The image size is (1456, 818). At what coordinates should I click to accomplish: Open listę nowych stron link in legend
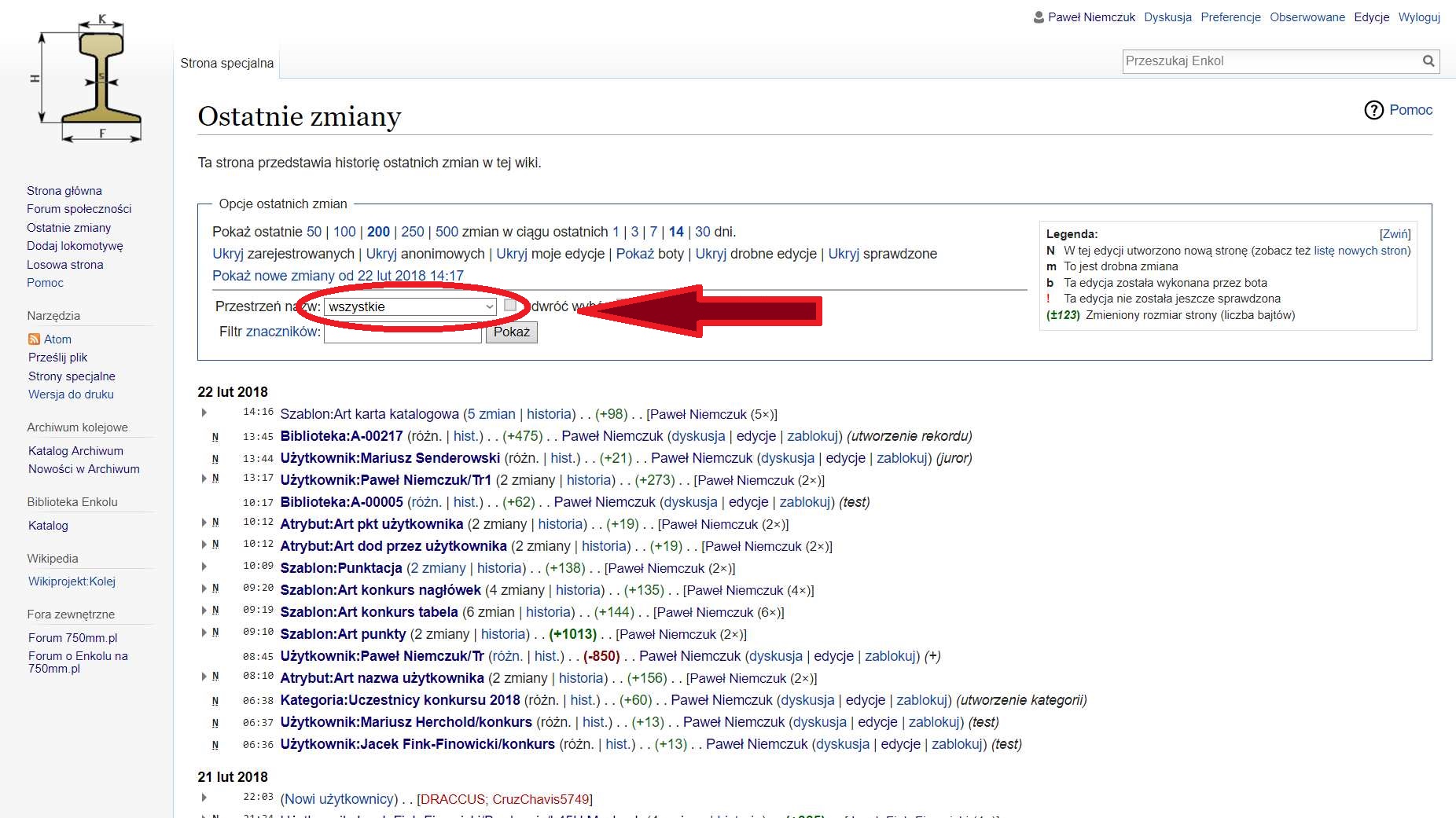coord(1361,251)
